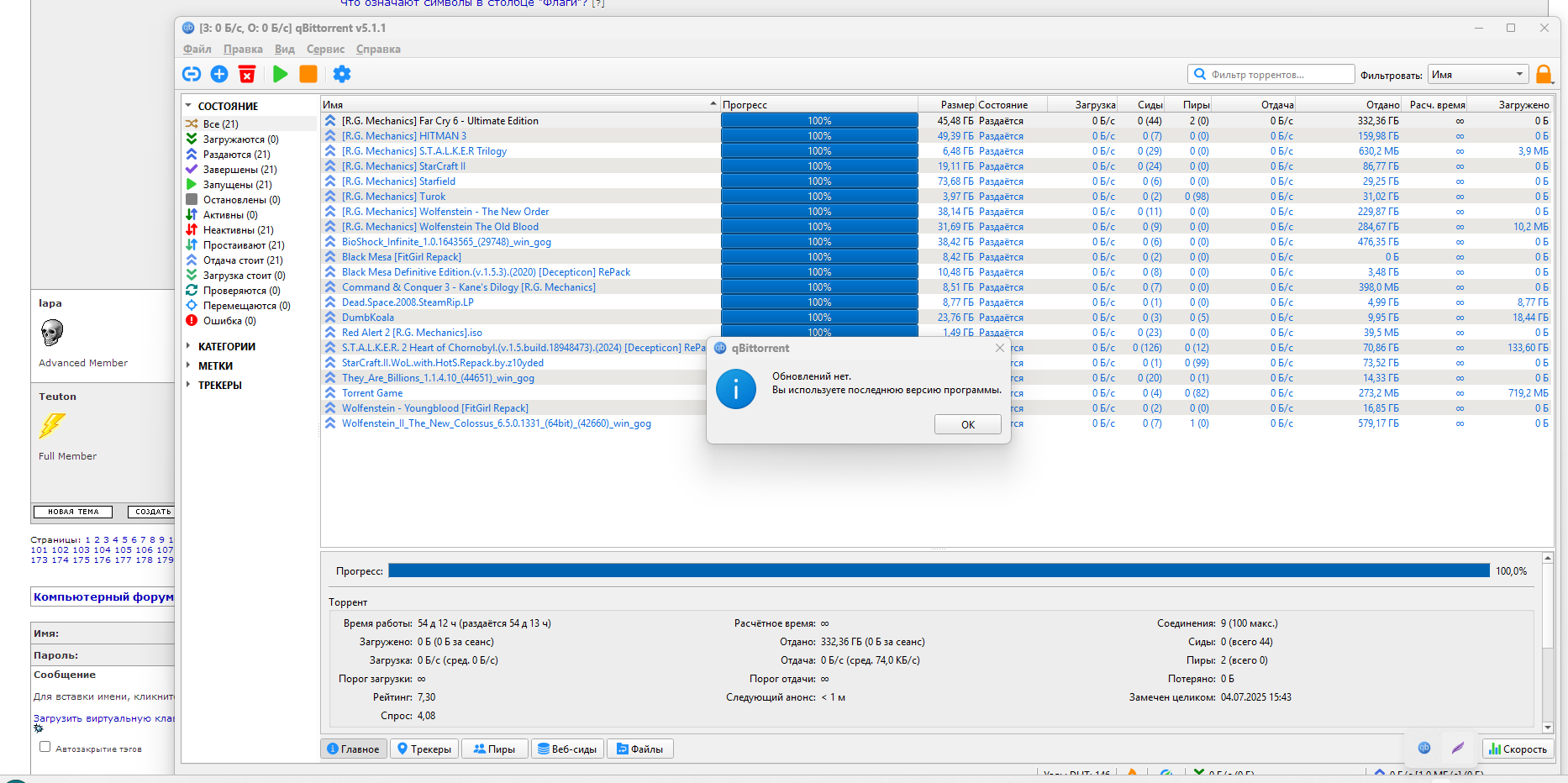The width and height of the screenshot is (1568, 783).
Task: Open the Фильтровать Имя dropdown
Action: (1478, 75)
